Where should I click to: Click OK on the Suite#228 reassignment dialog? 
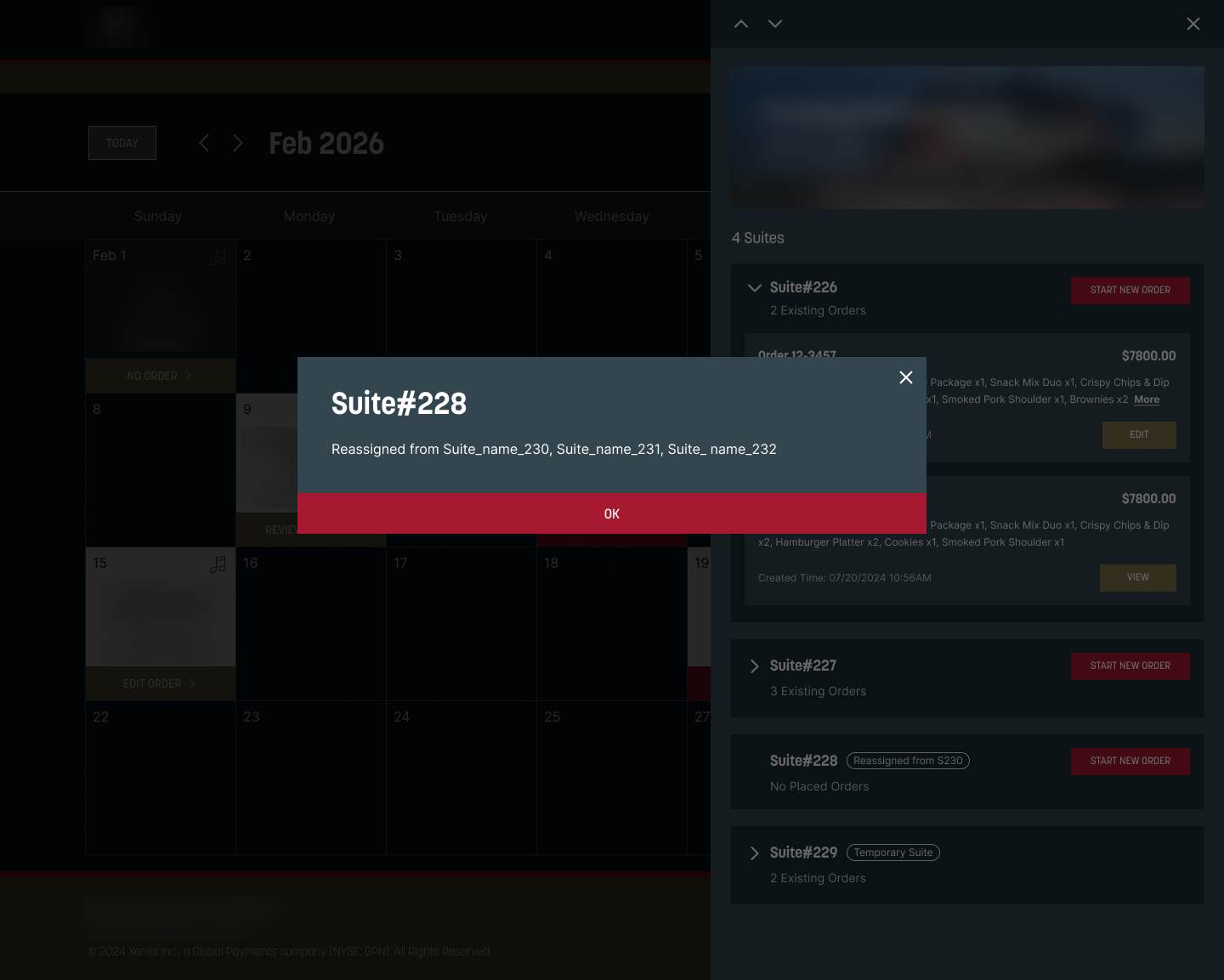coord(611,513)
